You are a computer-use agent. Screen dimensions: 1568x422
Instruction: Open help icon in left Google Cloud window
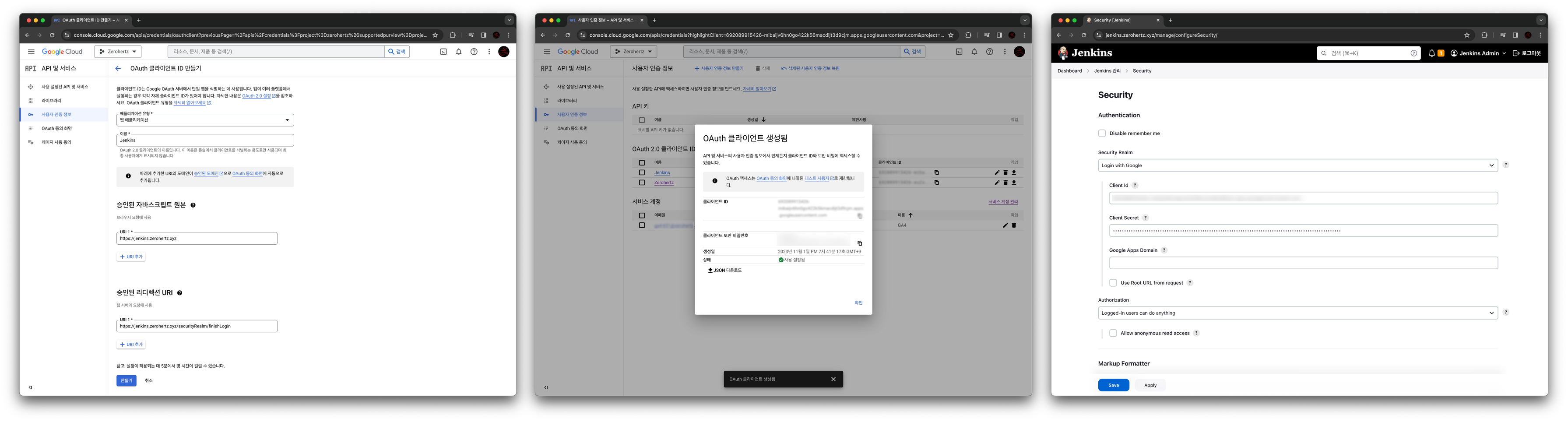coord(474,52)
